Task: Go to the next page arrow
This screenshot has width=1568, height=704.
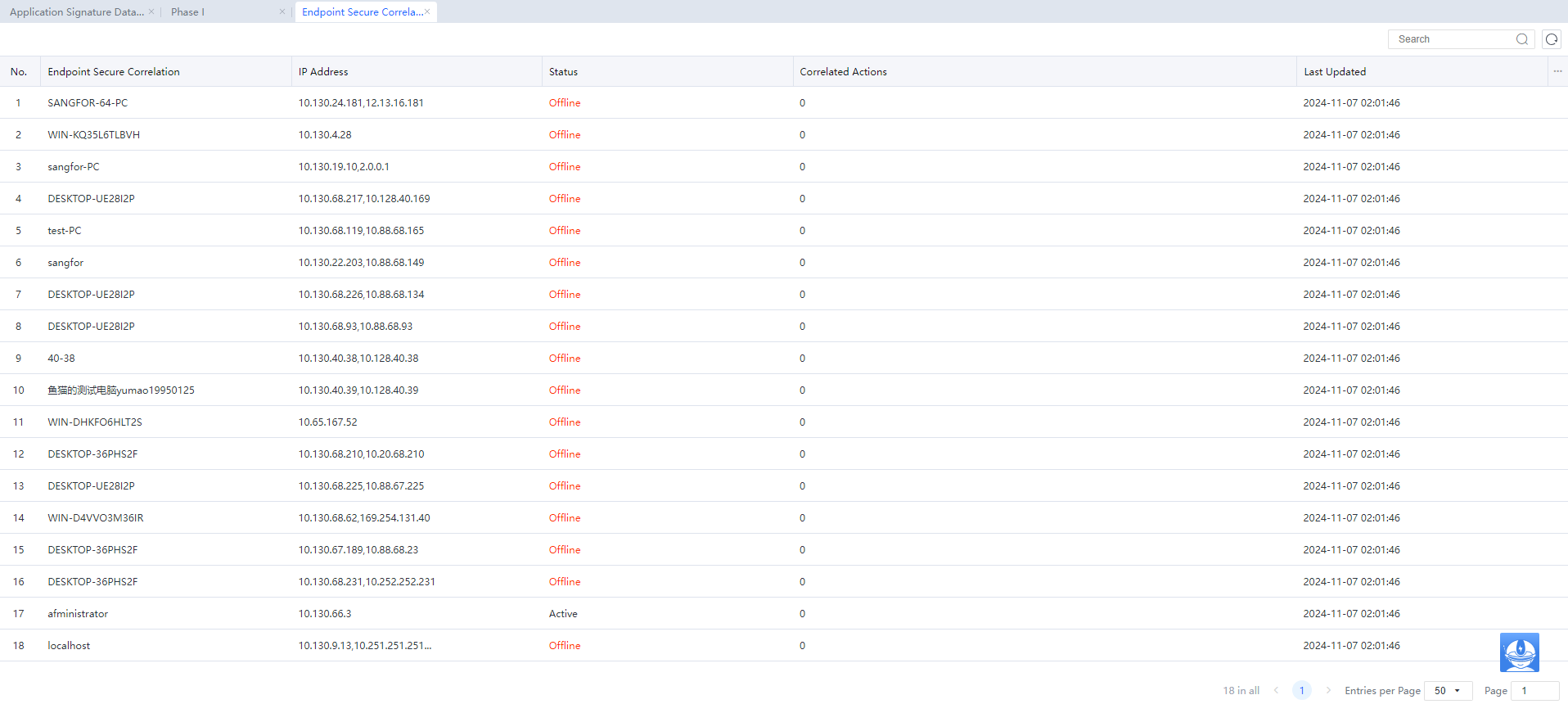Action: coord(1327,690)
